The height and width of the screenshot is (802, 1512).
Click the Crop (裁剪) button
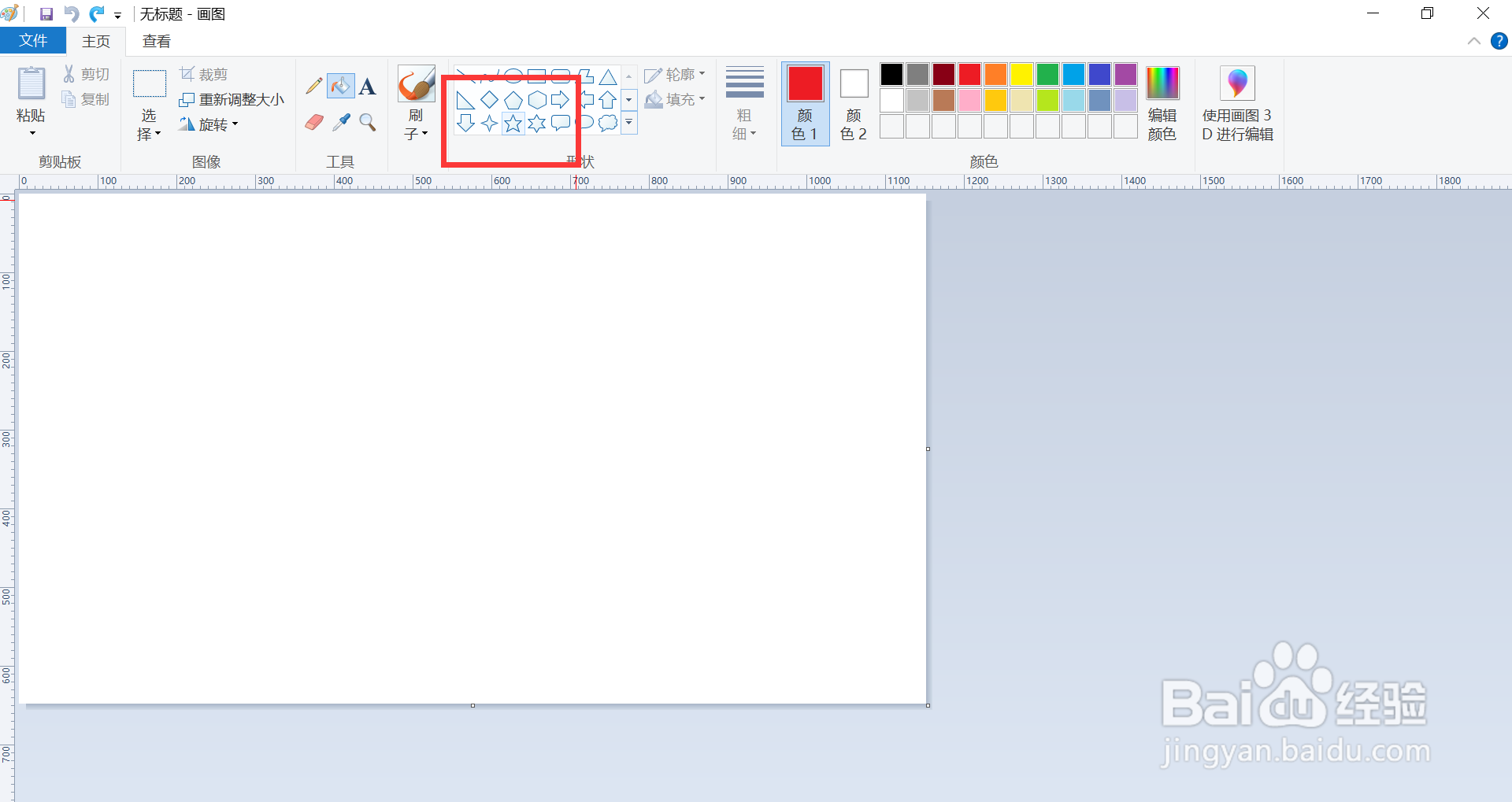(x=204, y=74)
